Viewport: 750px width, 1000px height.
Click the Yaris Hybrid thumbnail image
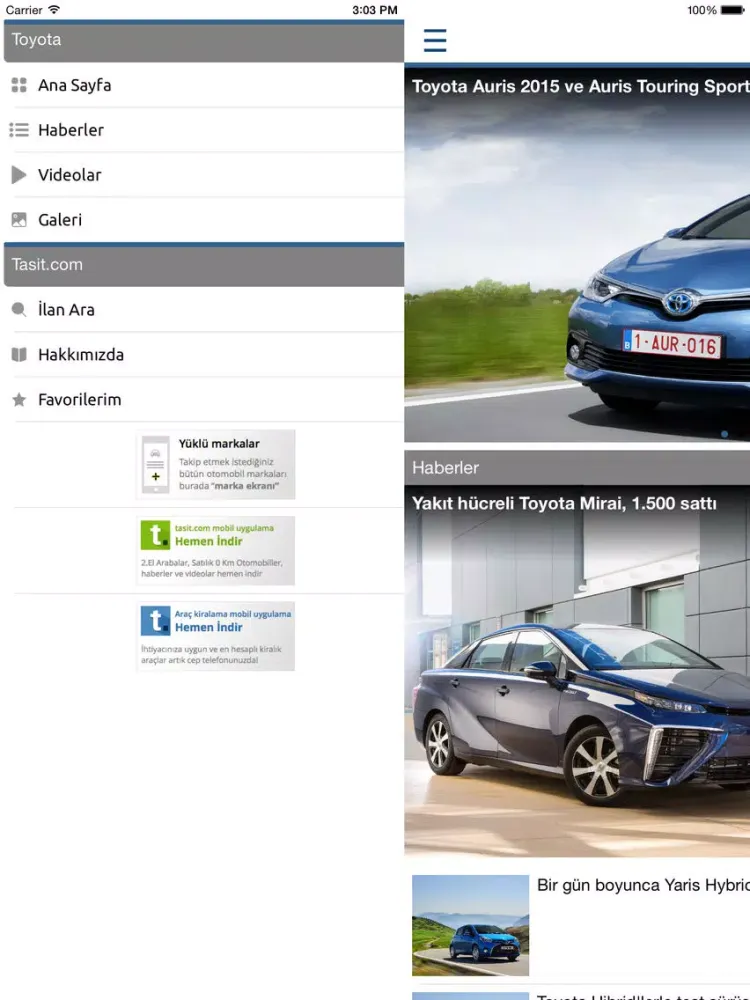(x=471, y=925)
